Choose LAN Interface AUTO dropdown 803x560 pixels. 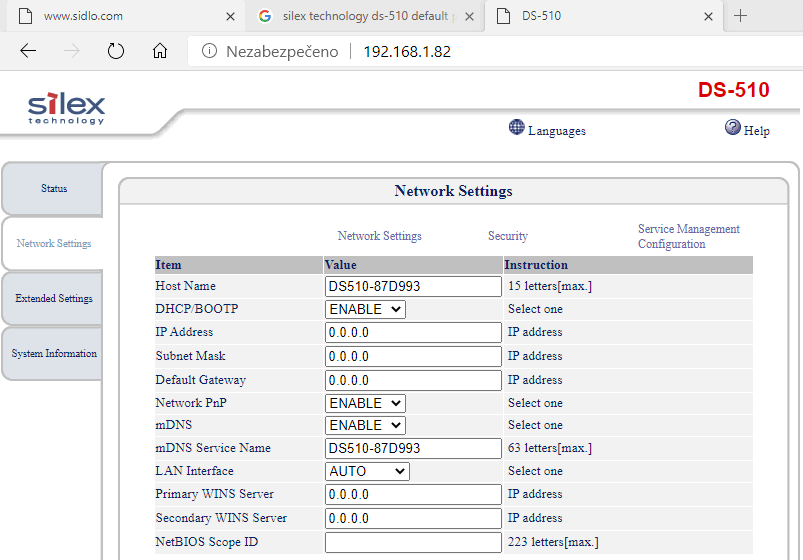(367, 471)
